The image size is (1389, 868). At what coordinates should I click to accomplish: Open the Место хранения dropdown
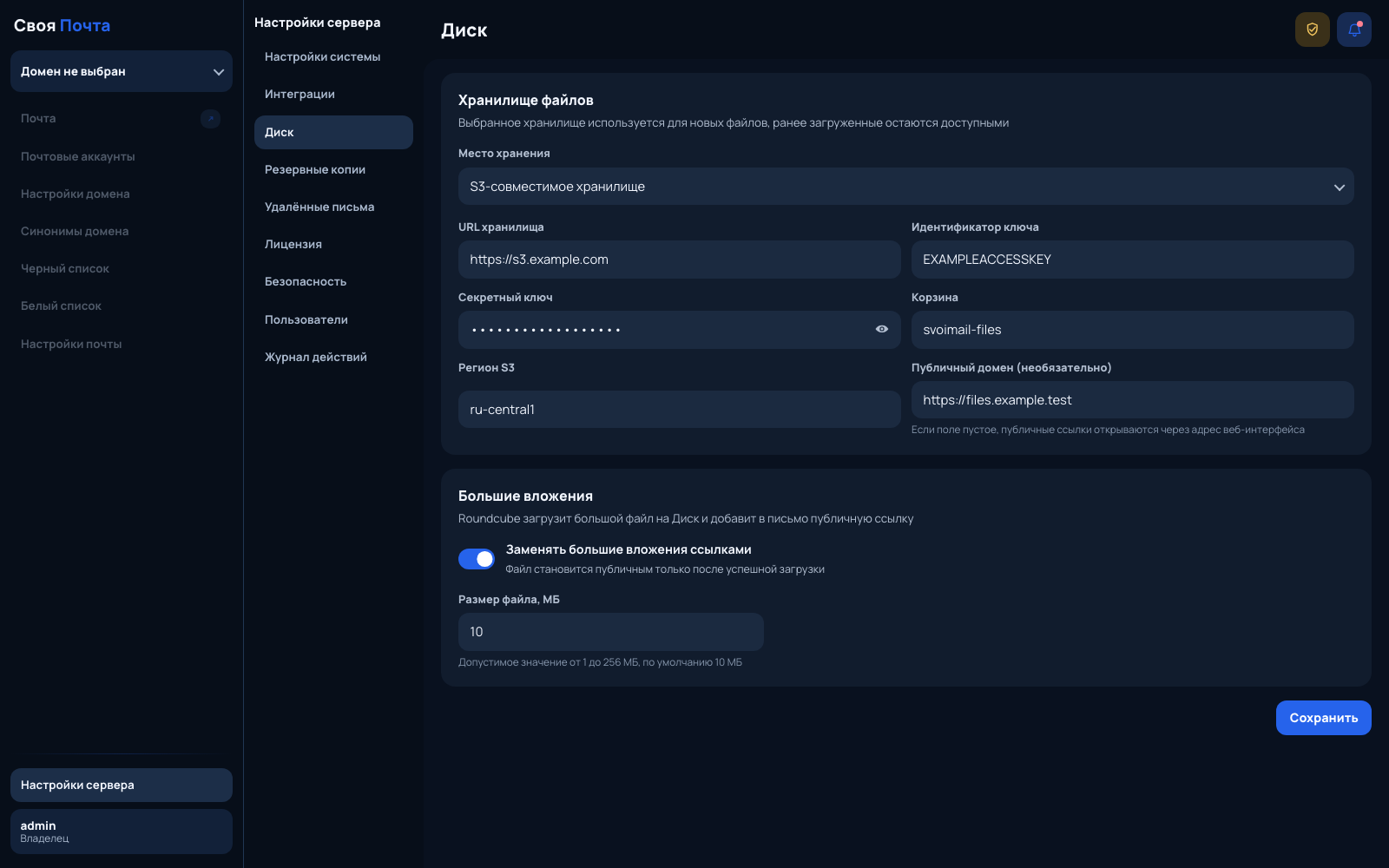pyautogui.click(x=905, y=187)
